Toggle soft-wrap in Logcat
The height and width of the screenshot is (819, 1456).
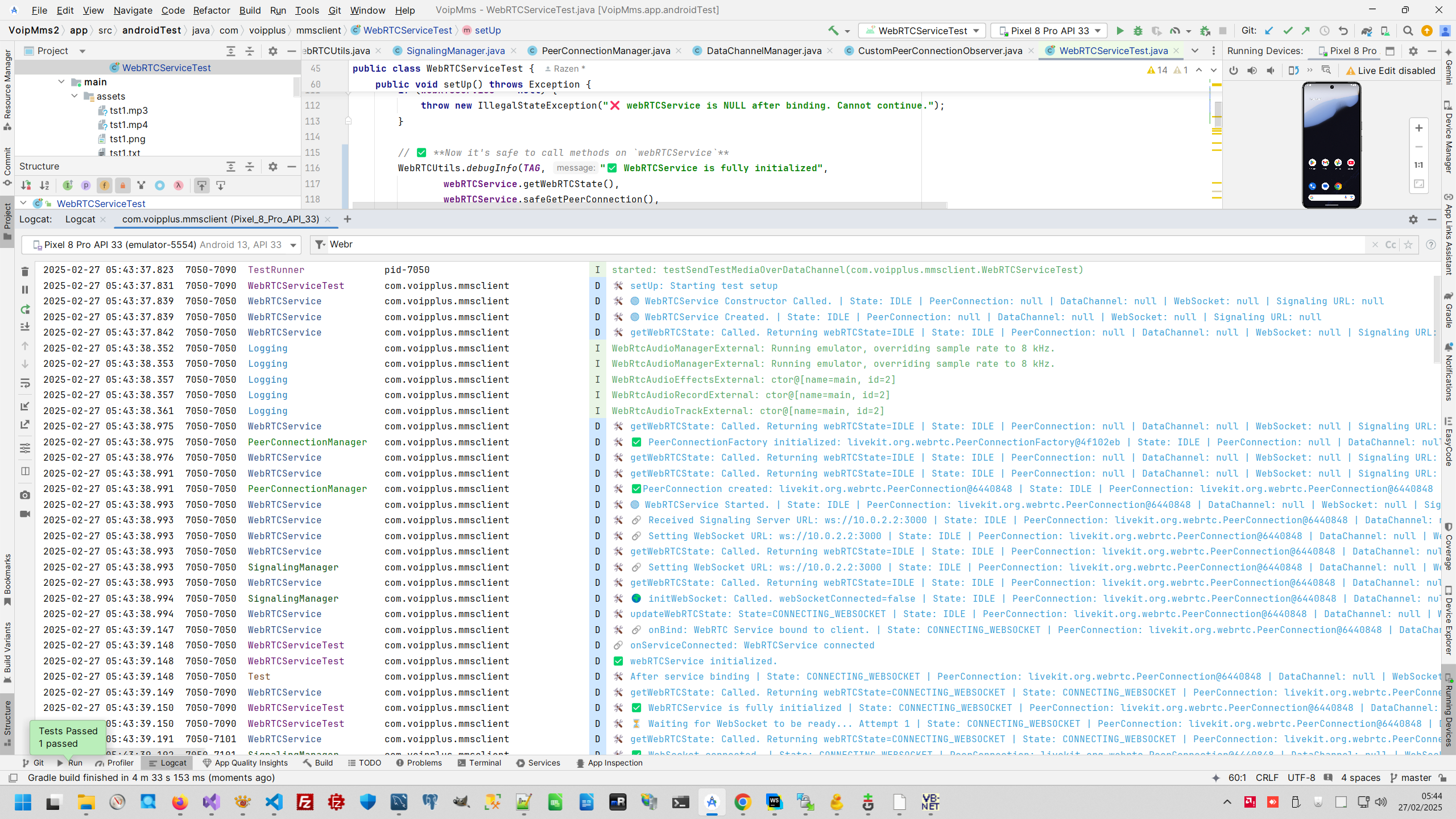tap(24, 384)
